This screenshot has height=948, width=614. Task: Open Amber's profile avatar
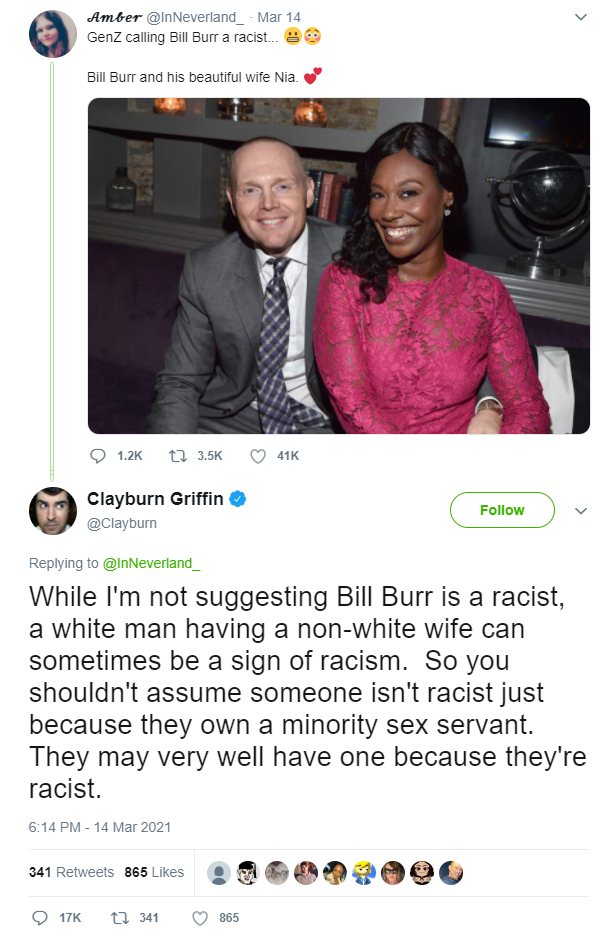(53, 34)
